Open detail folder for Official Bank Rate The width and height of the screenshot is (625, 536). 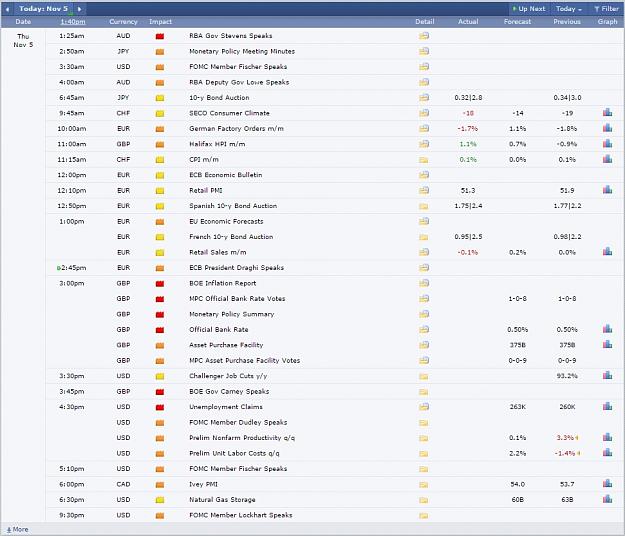click(424, 330)
